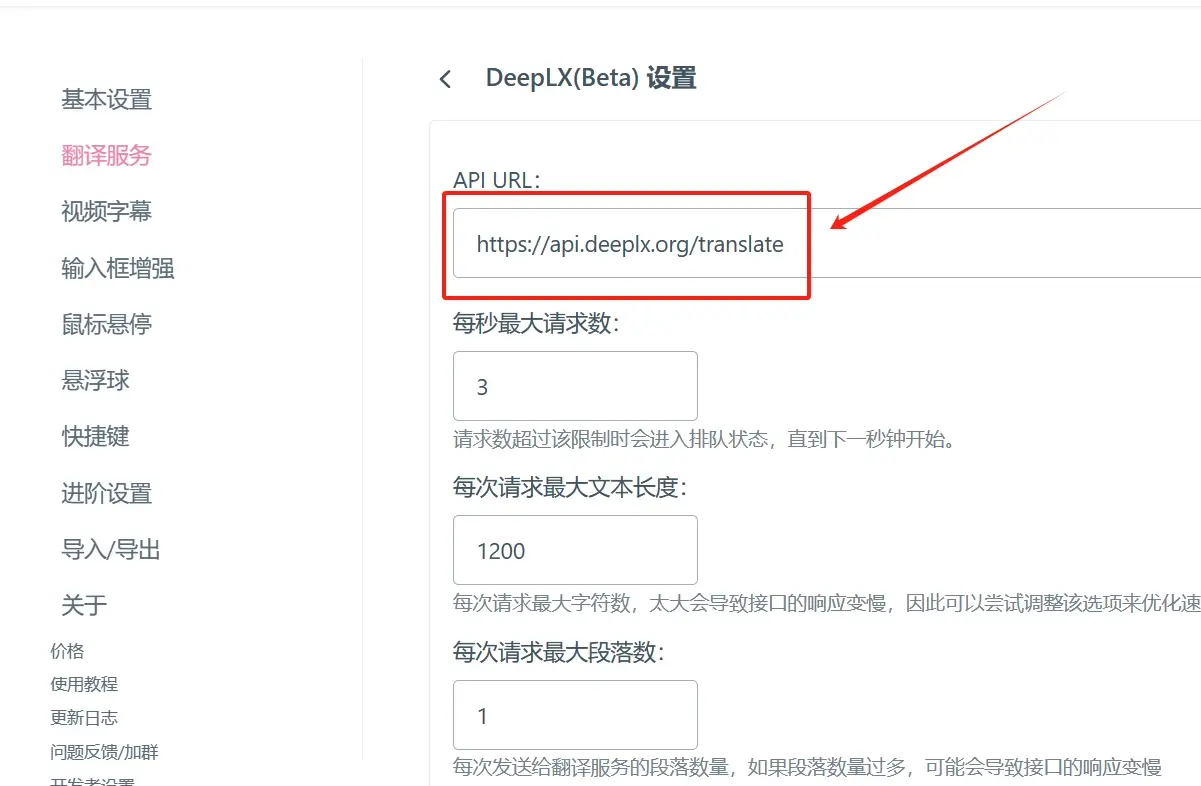
Task: Open 导入/导出 section
Action: click(x=111, y=549)
